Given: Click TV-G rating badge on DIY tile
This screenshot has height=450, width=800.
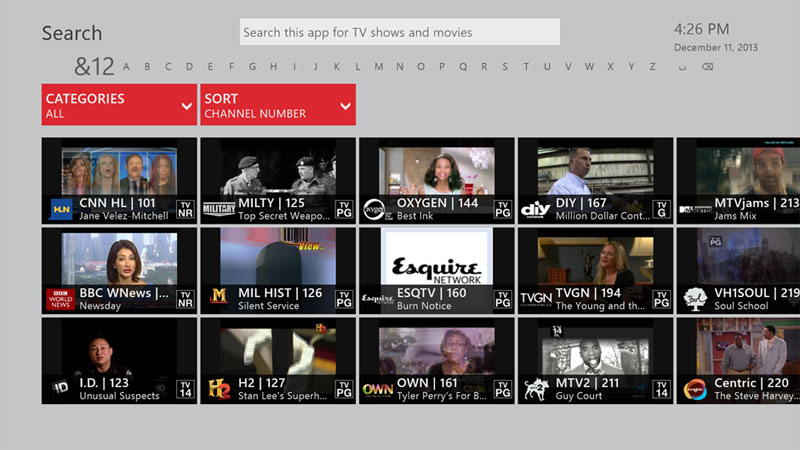Looking at the screenshot, I should point(661,209).
